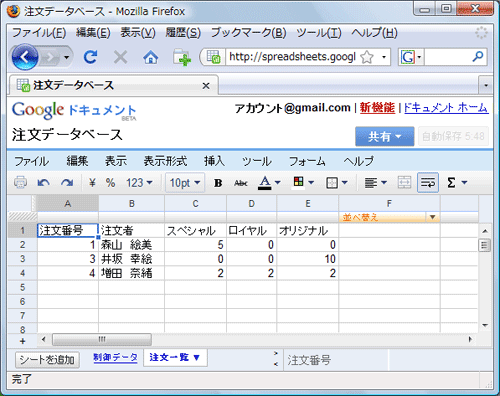This screenshot has width=500, height=396.
Task: Open the ドキュメント ホーム link
Action: click(x=446, y=108)
